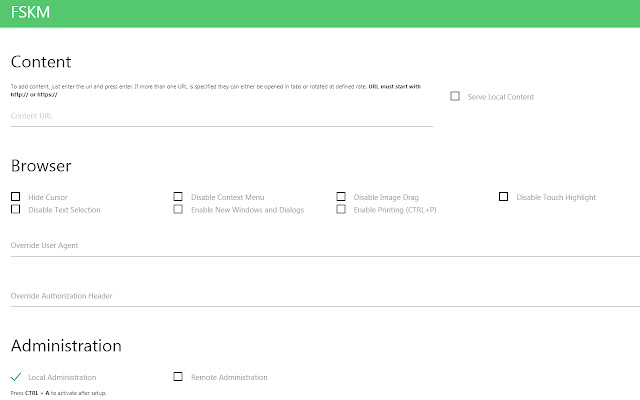
Task: Enable New Windows and Dialogs checkbox
Action: click(178, 209)
